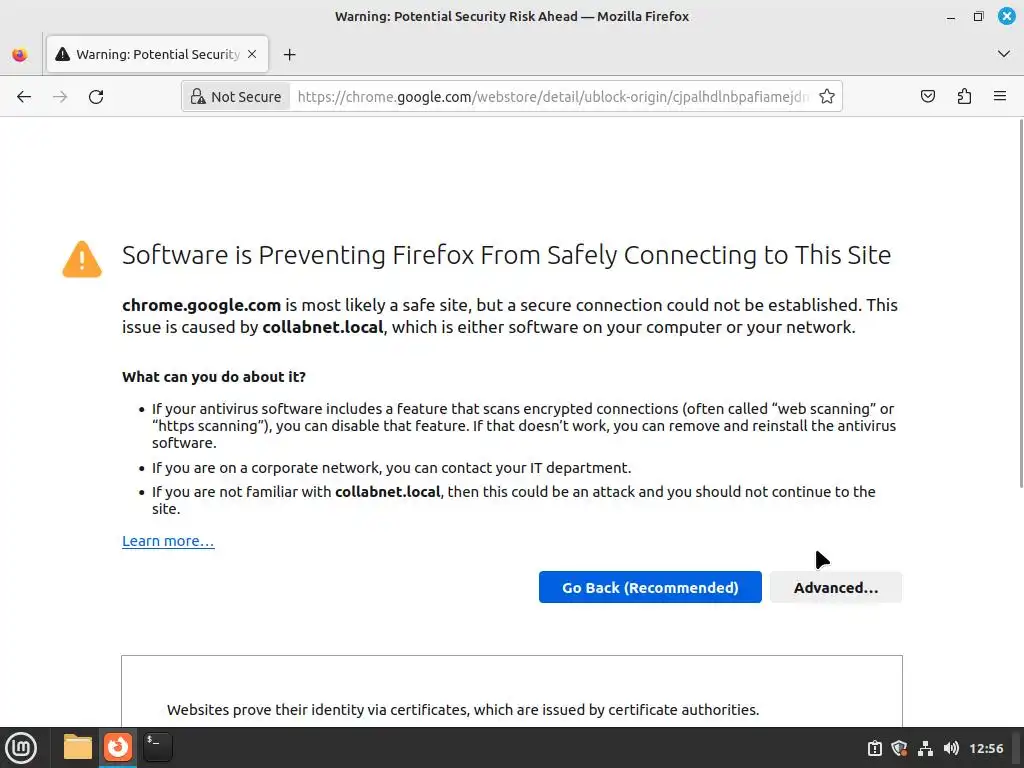Open the file manager folder in taskbar
The width and height of the screenshot is (1024, 768).
78,747
